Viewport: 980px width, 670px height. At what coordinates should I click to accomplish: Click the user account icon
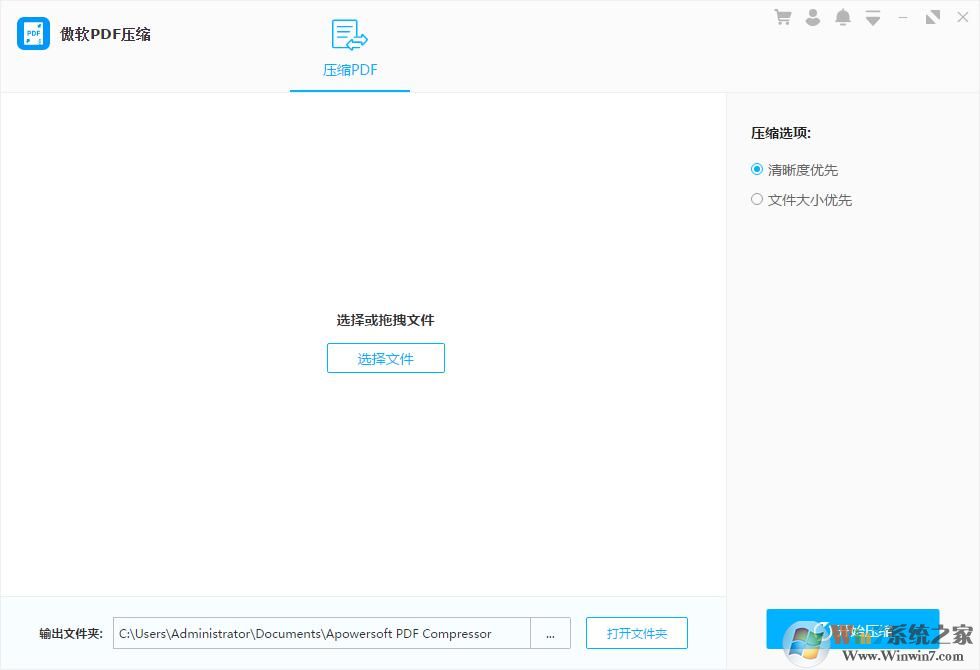click(x=813, y=17)
